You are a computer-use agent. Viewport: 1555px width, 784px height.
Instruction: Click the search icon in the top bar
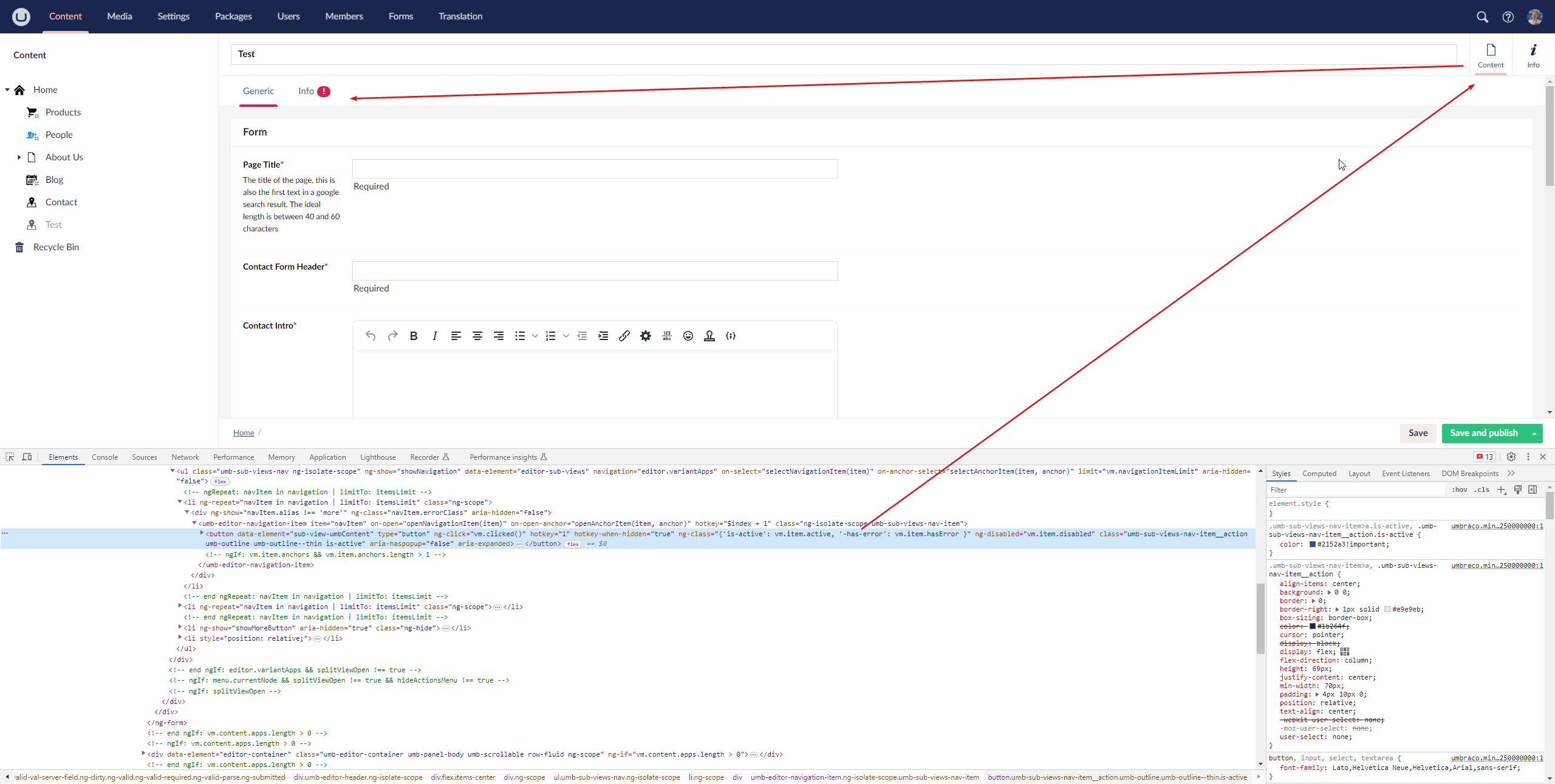1482,16
